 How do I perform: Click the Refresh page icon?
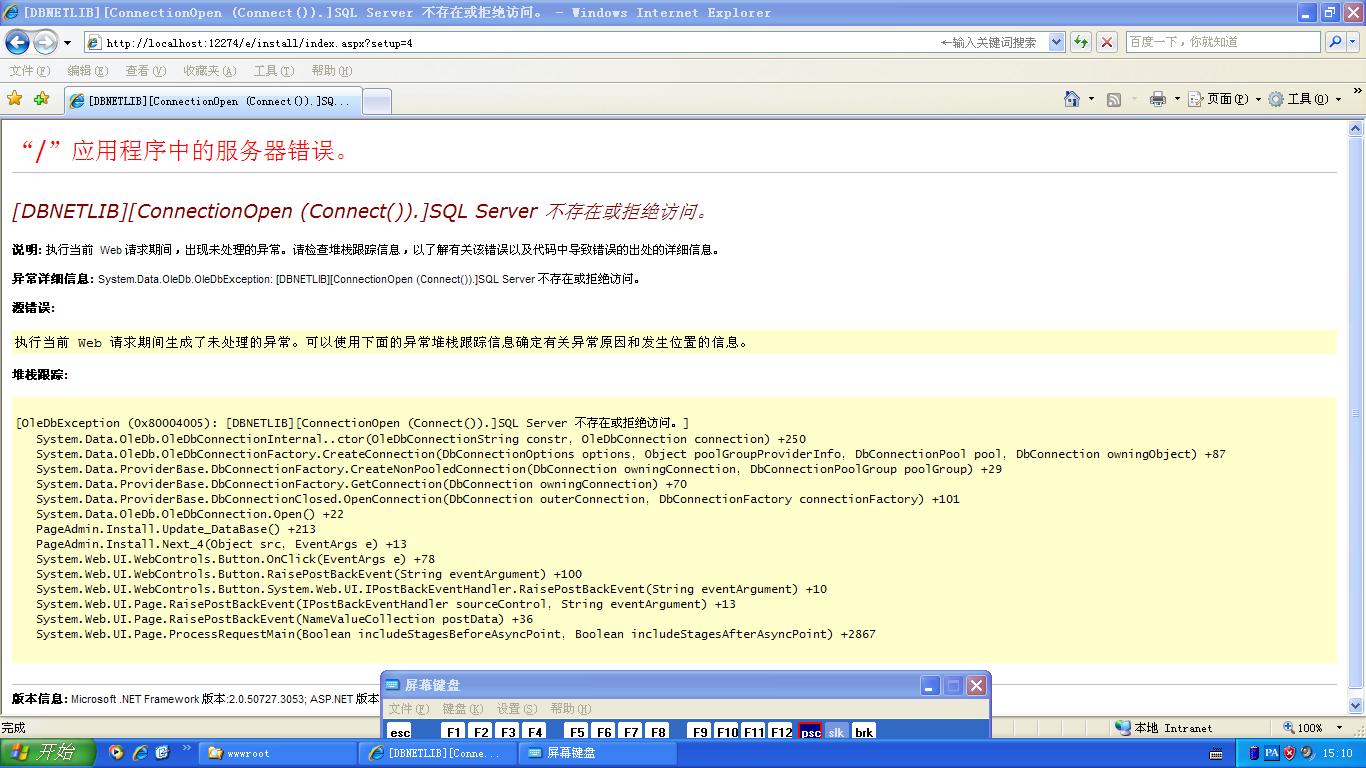[1081, 42]
